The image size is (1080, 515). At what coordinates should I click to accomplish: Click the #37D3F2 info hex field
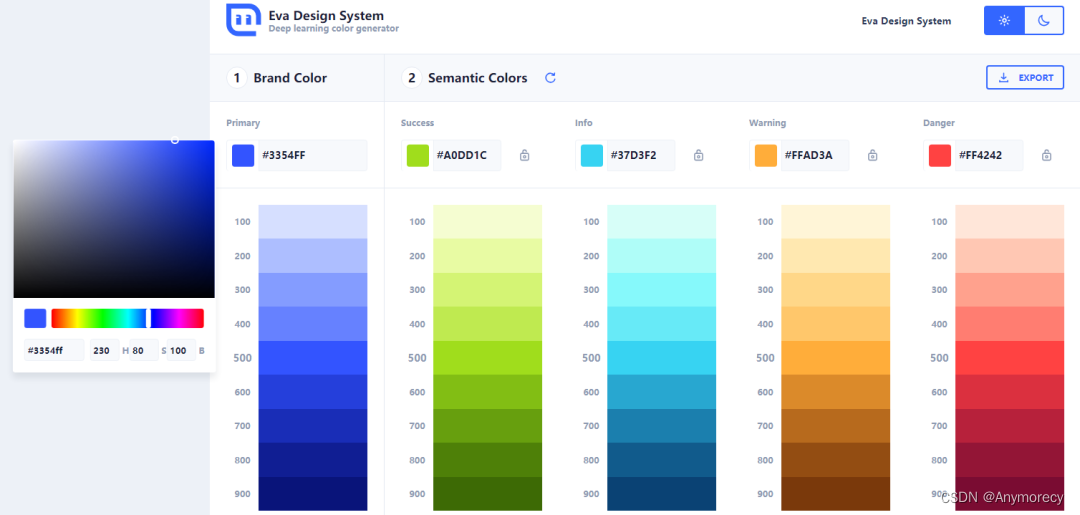pos(641,156)
